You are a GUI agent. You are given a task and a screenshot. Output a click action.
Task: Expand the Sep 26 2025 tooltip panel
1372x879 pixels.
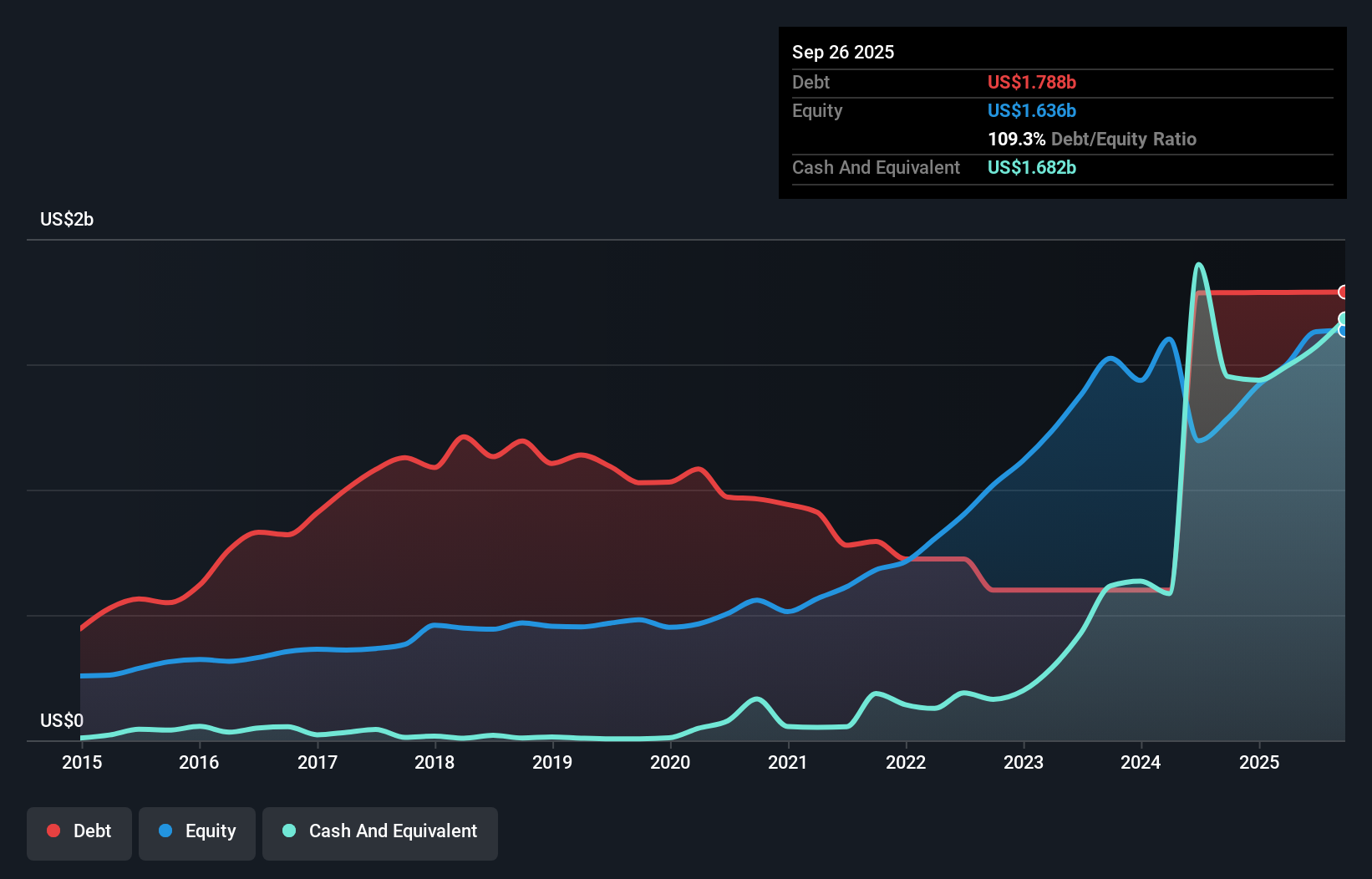pyautogui.click(x=844, y=52)
